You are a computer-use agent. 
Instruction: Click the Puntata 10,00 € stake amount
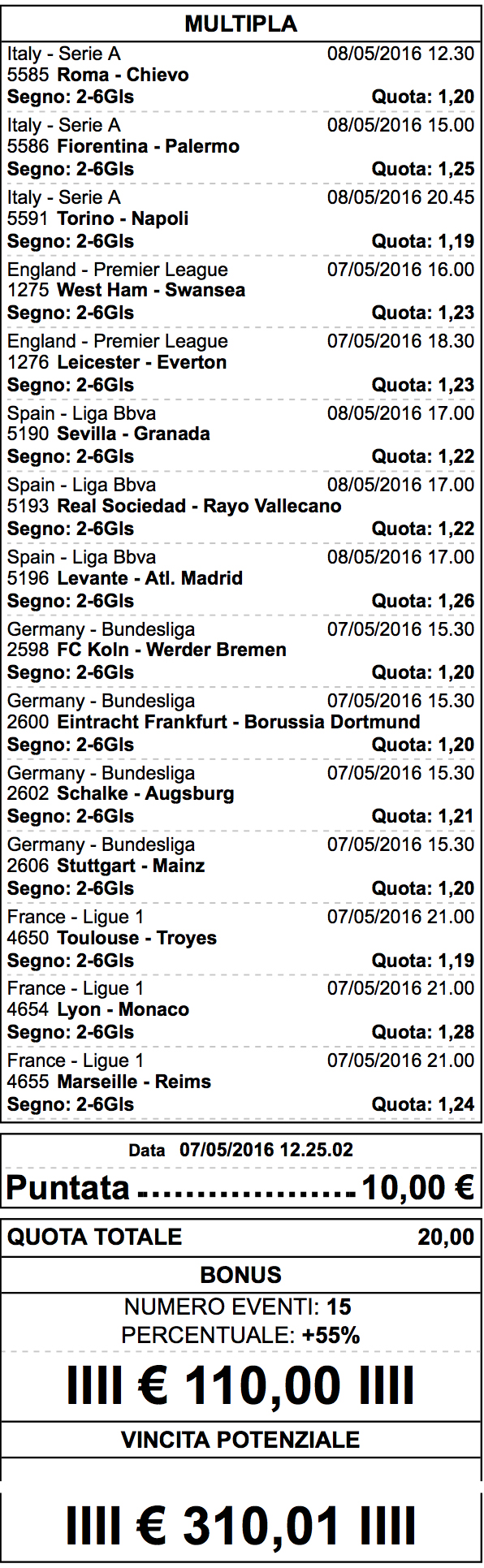417,1187
